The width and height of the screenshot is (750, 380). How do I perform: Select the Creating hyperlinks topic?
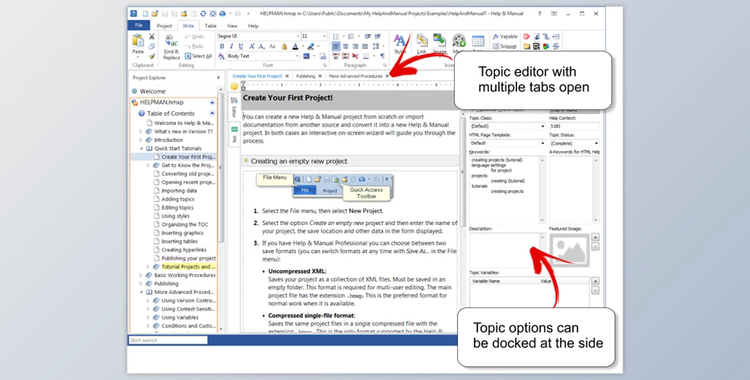(x=184, y=250)
